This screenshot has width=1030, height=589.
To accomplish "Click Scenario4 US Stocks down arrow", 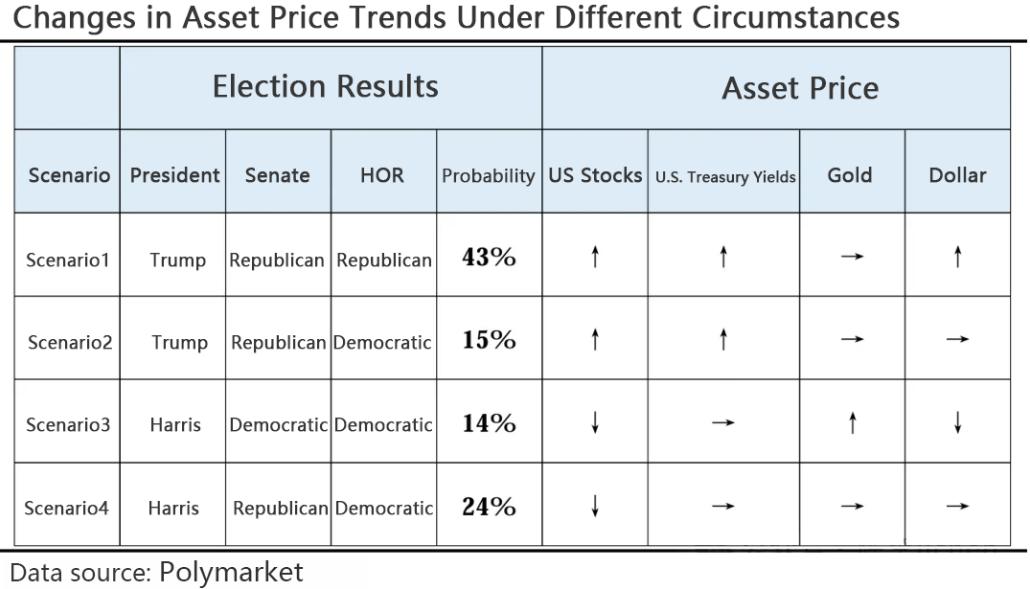I will point(595,507).
